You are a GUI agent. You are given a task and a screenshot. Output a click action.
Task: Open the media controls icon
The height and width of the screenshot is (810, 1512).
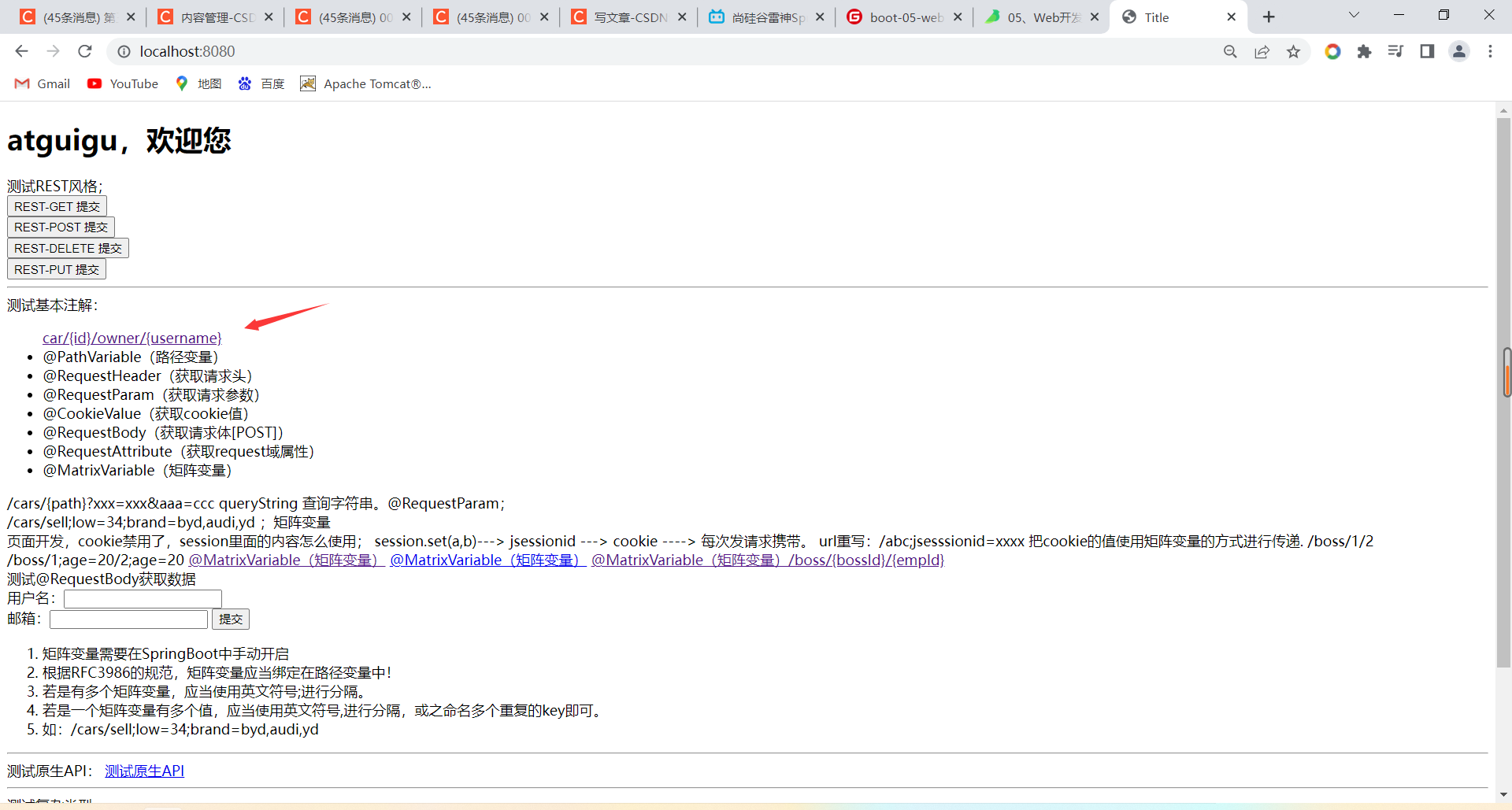click(1396, 51)
